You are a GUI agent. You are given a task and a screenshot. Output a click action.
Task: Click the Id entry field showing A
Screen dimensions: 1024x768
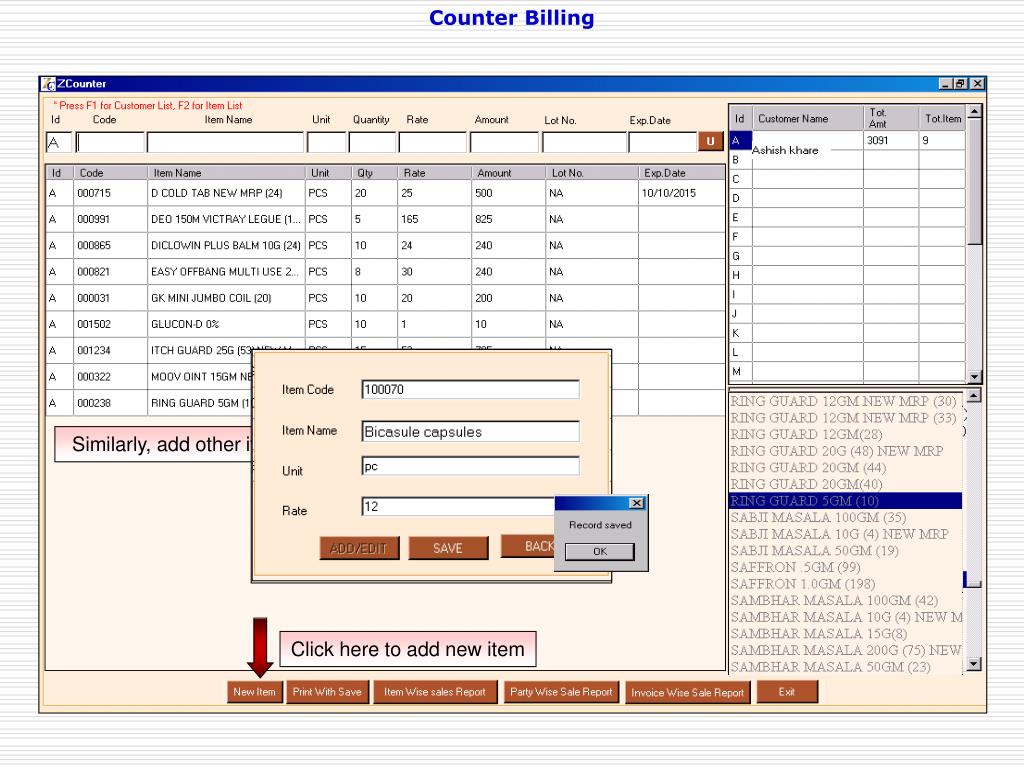click(59, 142)
